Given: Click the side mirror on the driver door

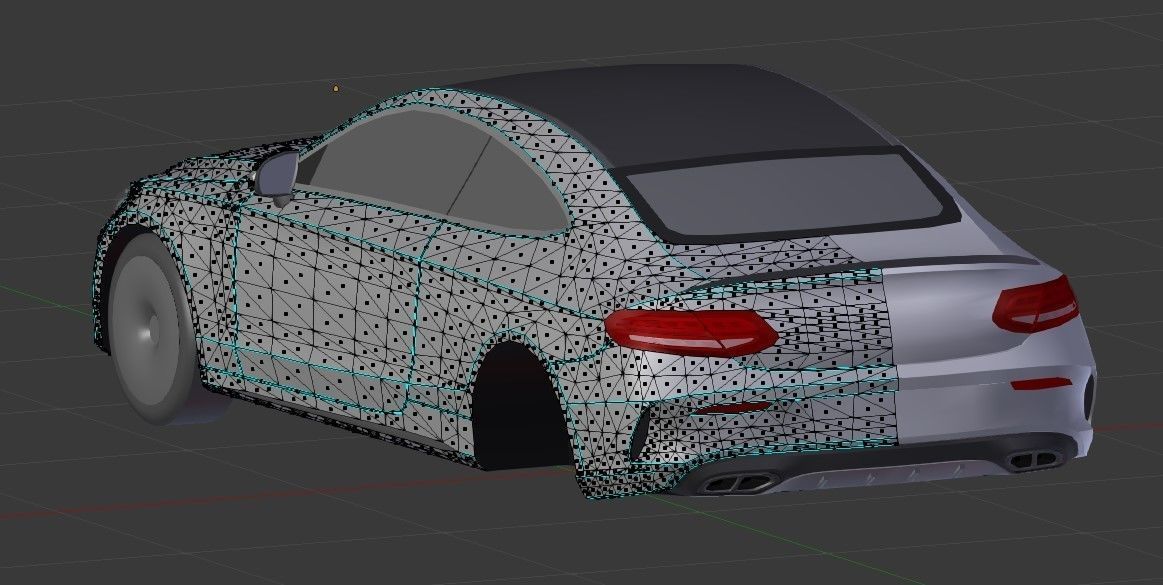Looking at the screenshot, I should click(278, 172).
